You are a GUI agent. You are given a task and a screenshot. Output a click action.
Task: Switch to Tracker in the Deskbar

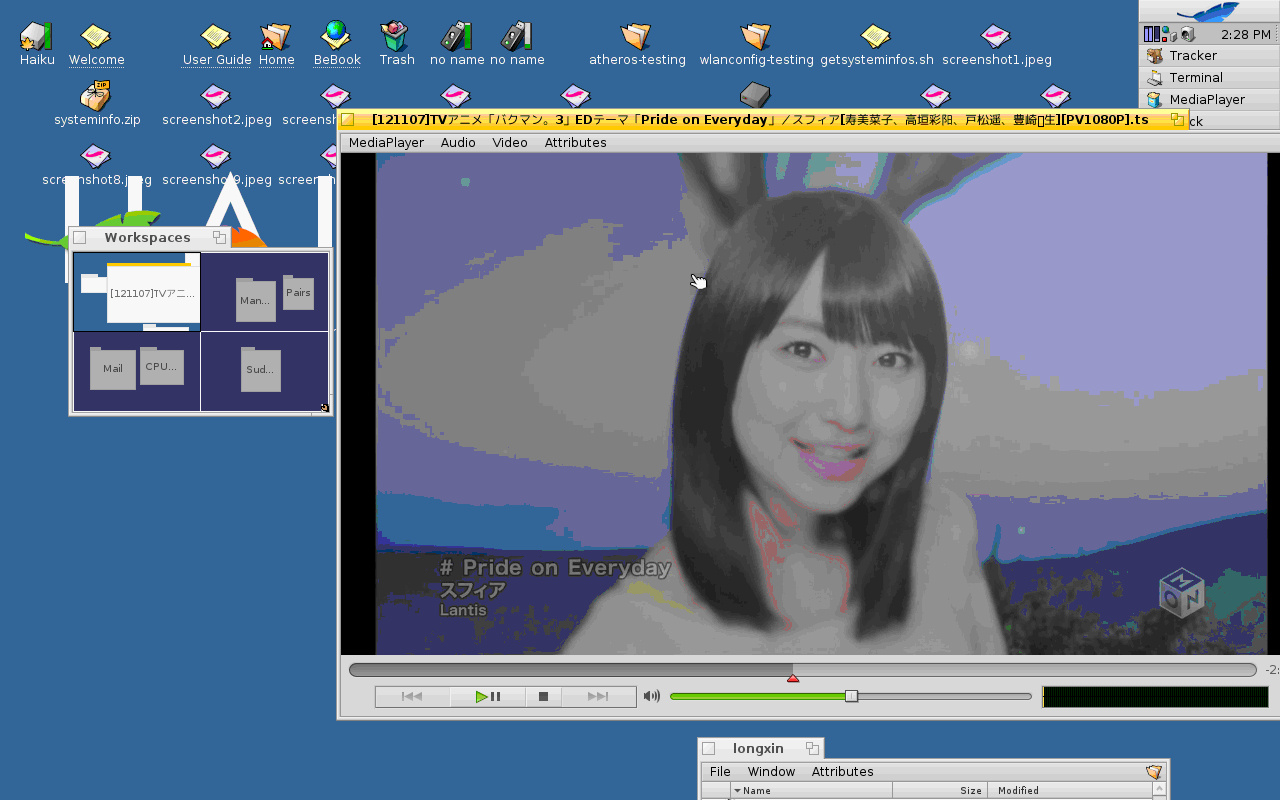click(1209, 55)
